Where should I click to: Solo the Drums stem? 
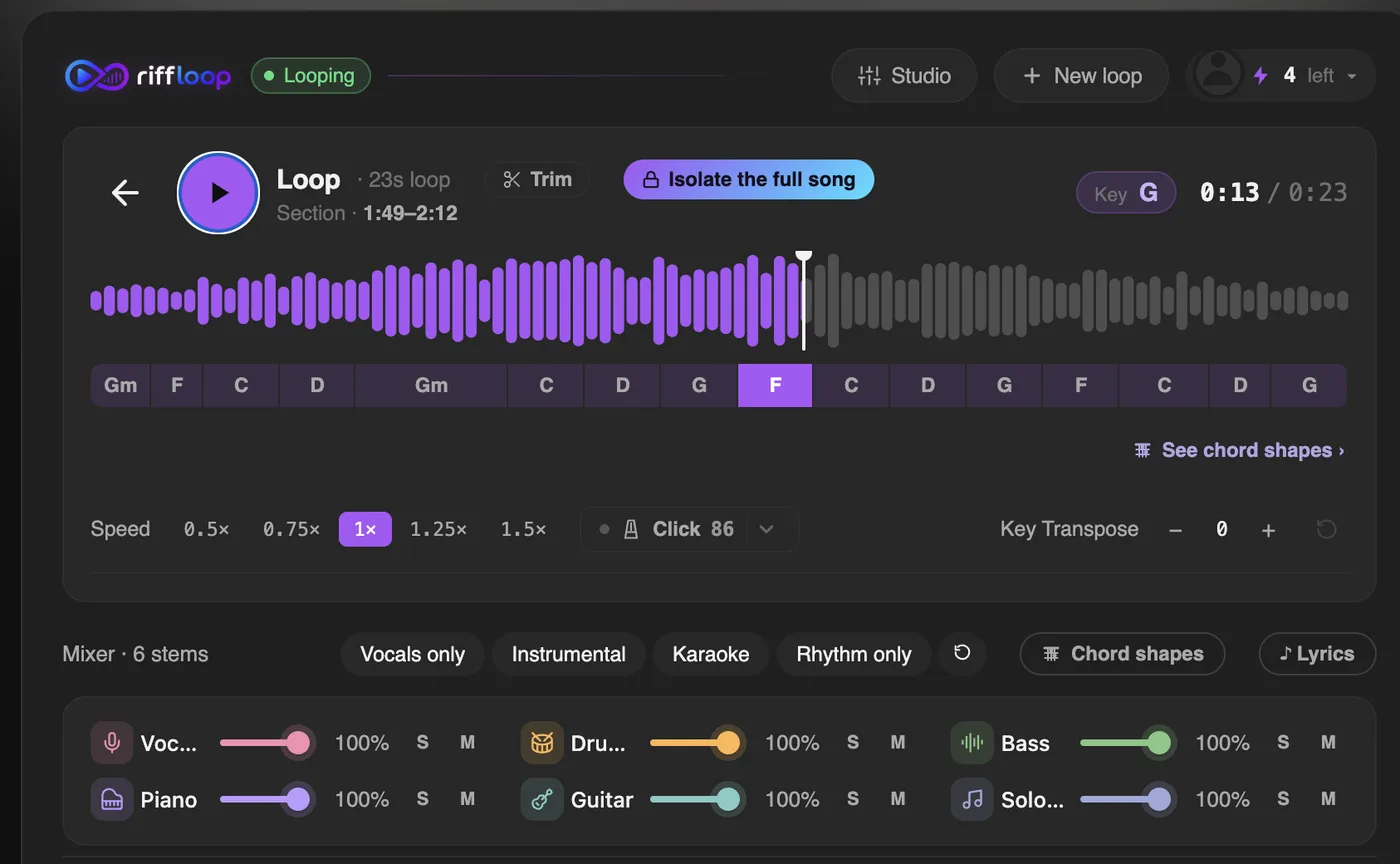(x=853, y=742)
